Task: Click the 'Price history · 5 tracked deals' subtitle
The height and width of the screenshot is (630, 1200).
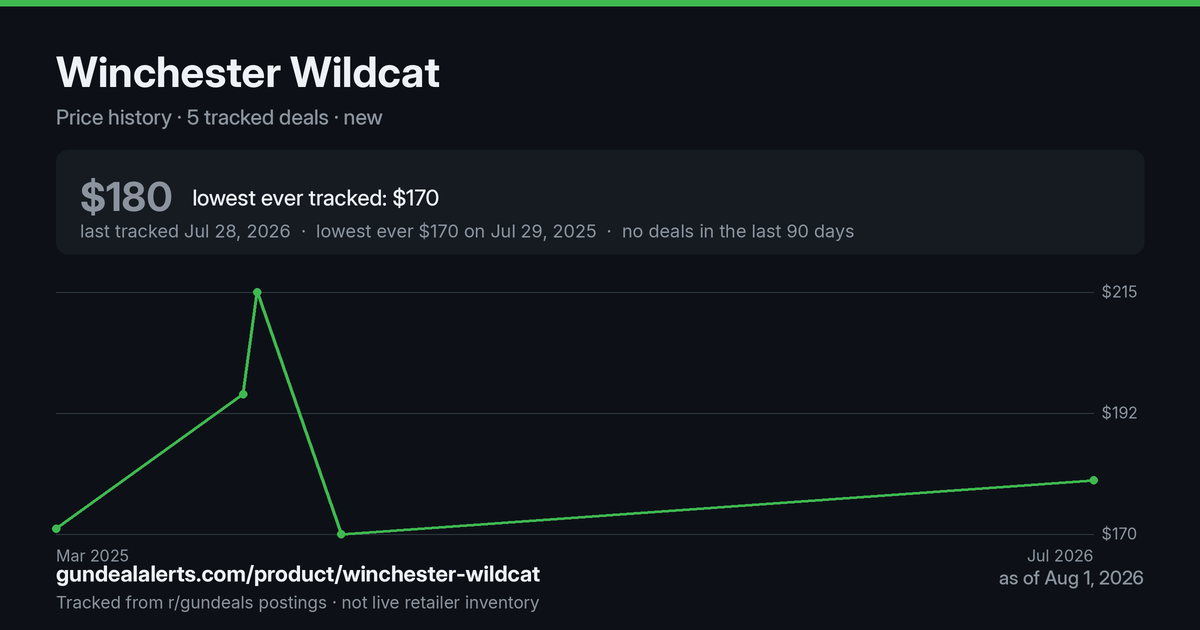Action: 192,117
